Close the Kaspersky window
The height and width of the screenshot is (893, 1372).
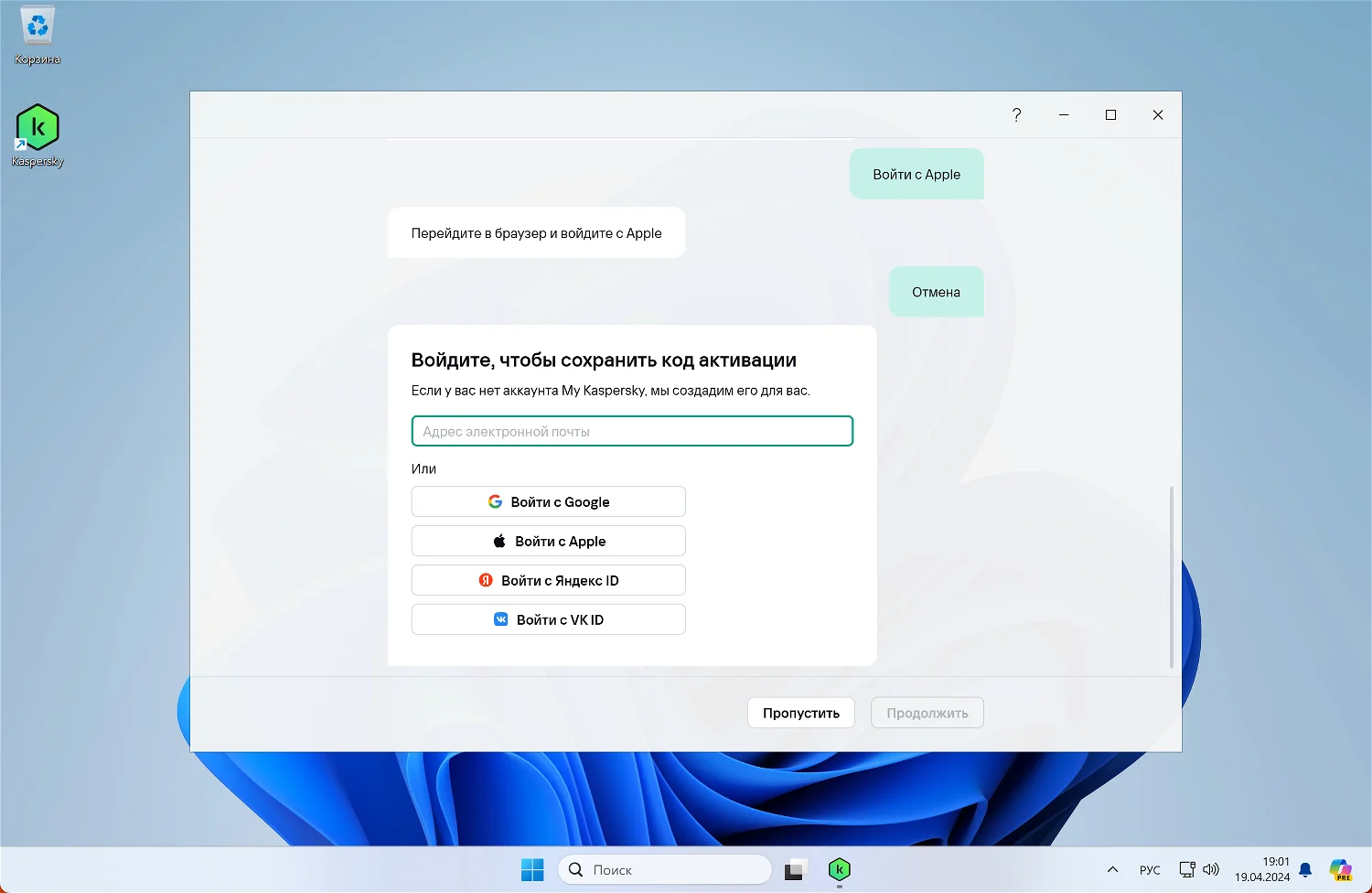[1158, 114]
